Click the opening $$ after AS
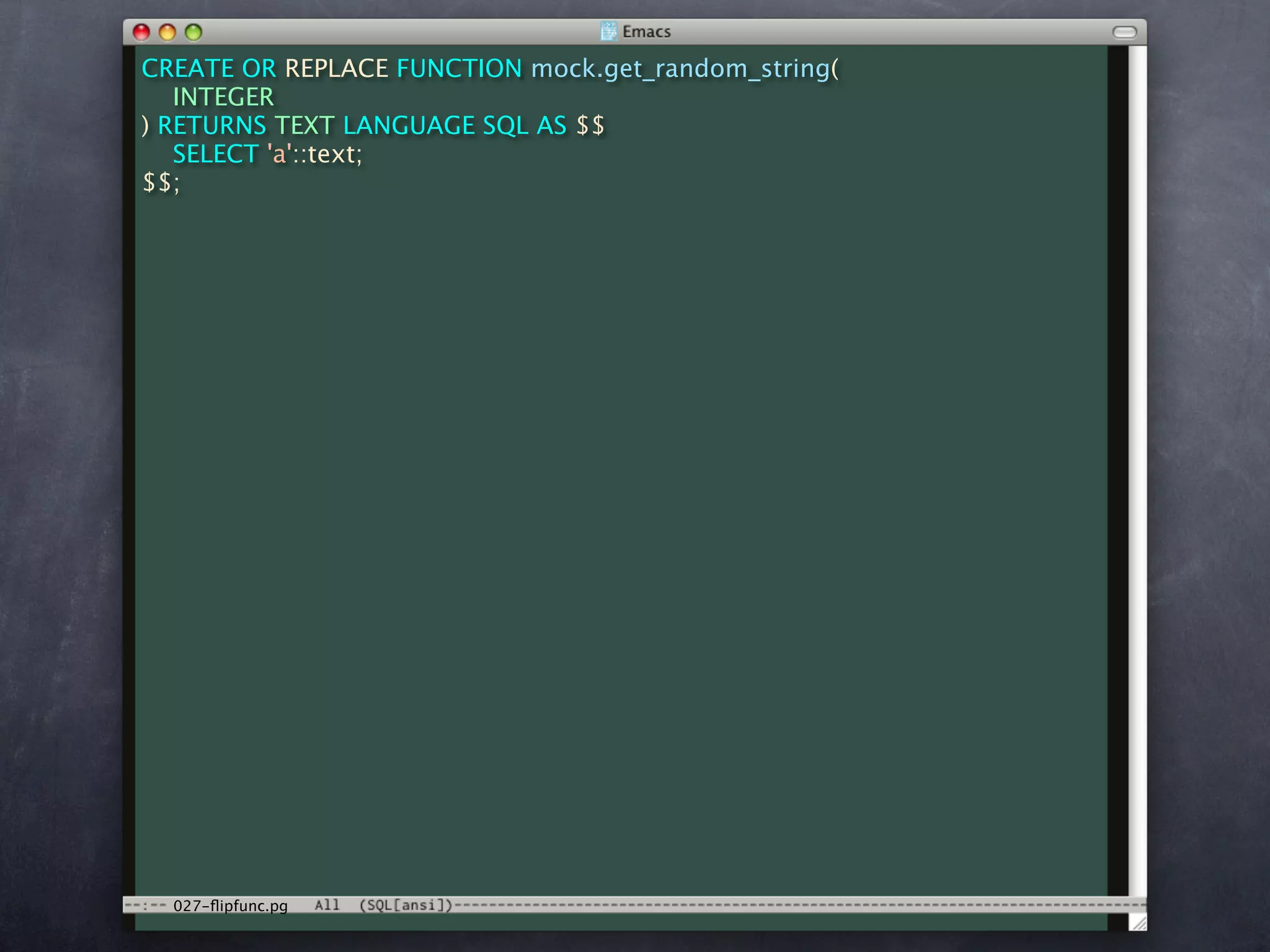The height and width of the screenshot is (952, 1270). (590, 125)
